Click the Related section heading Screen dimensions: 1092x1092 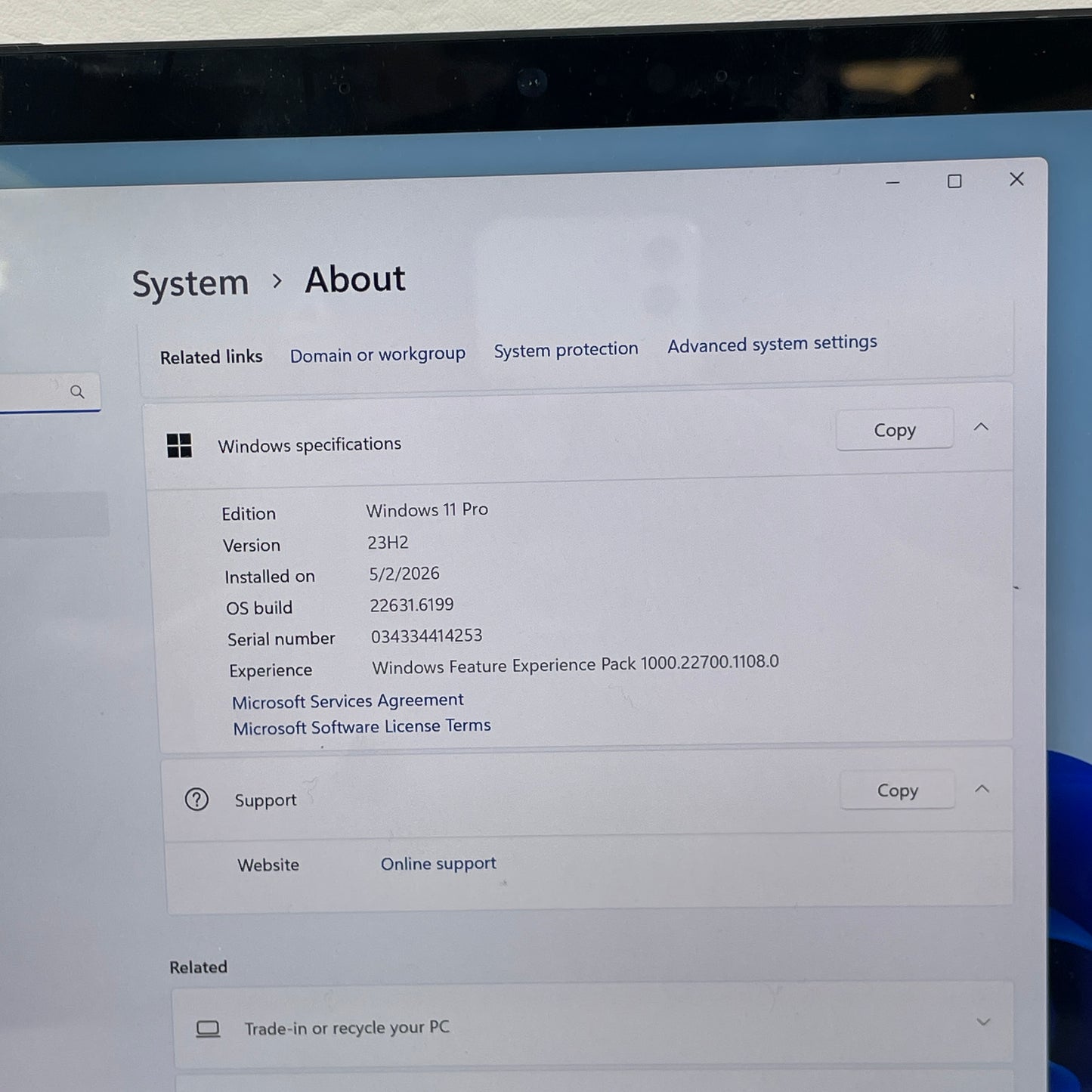(x=198, y=967)
